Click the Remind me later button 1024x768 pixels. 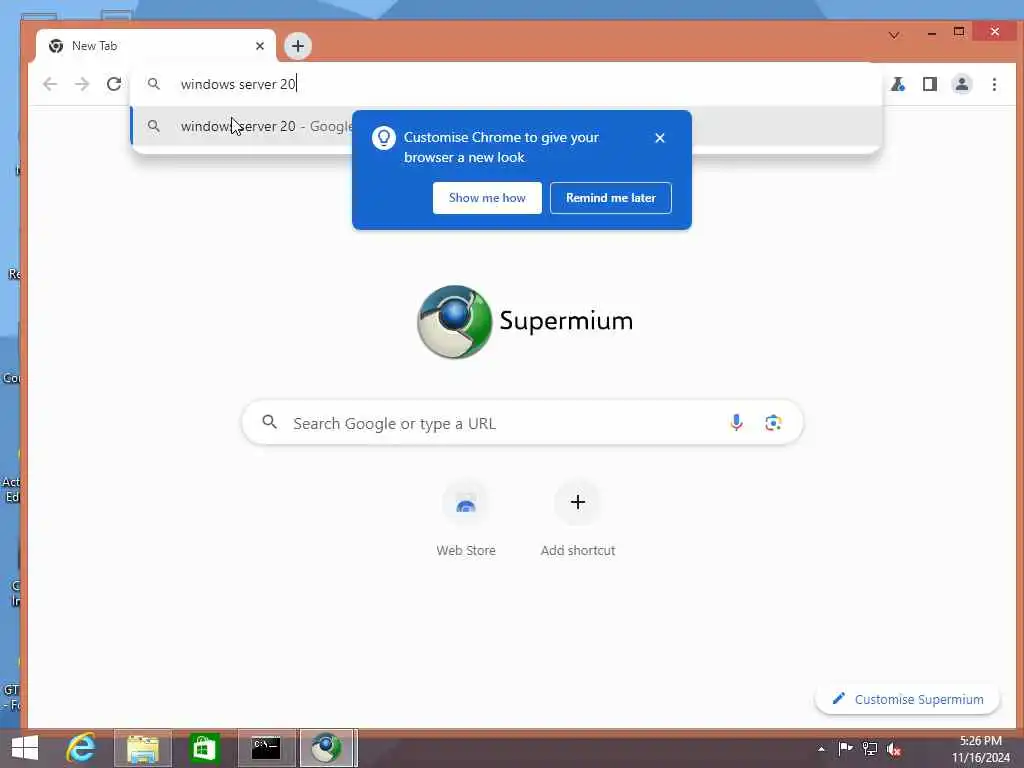(x=611, y=198)
